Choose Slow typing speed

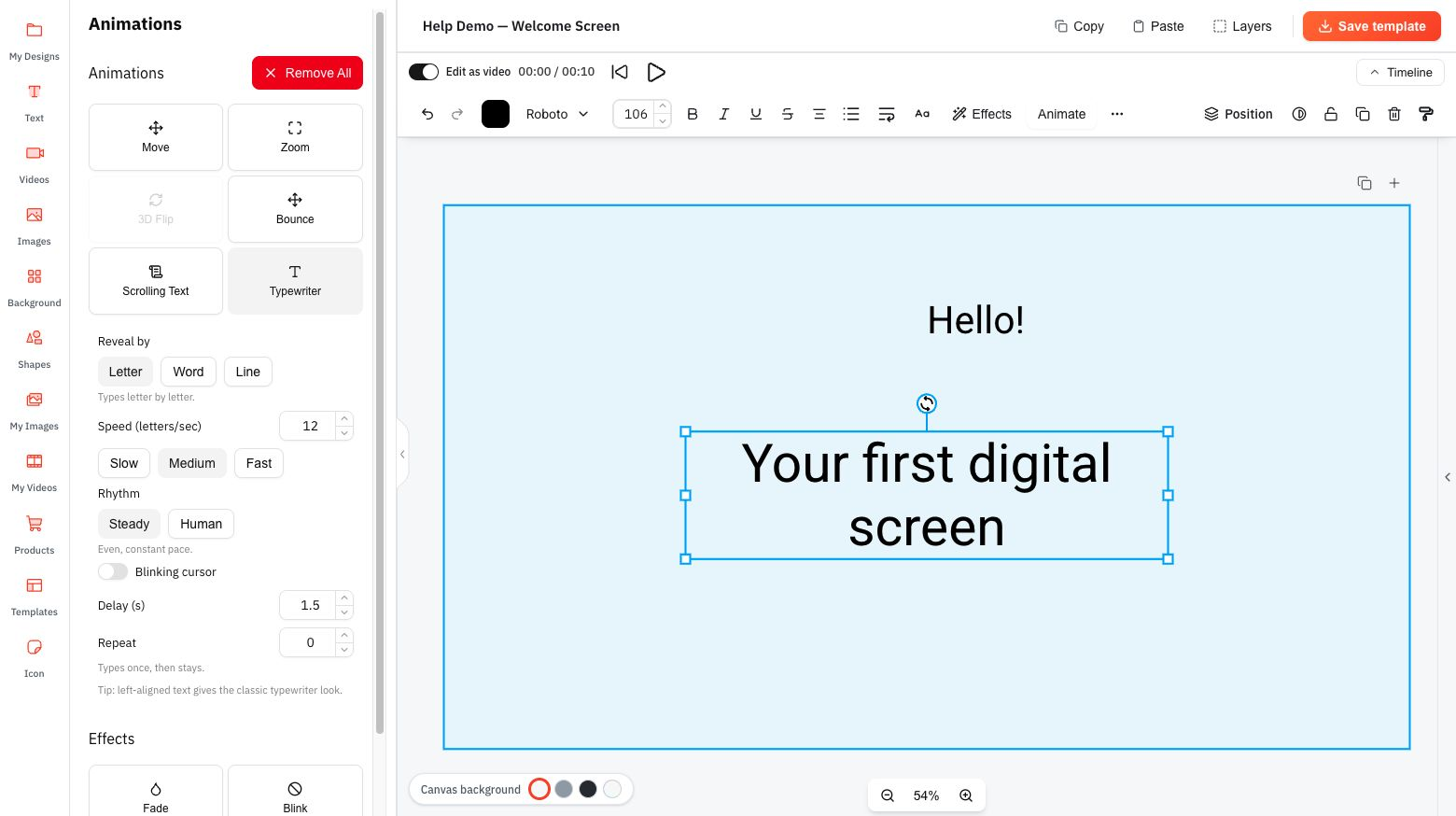tap(124, 463)
